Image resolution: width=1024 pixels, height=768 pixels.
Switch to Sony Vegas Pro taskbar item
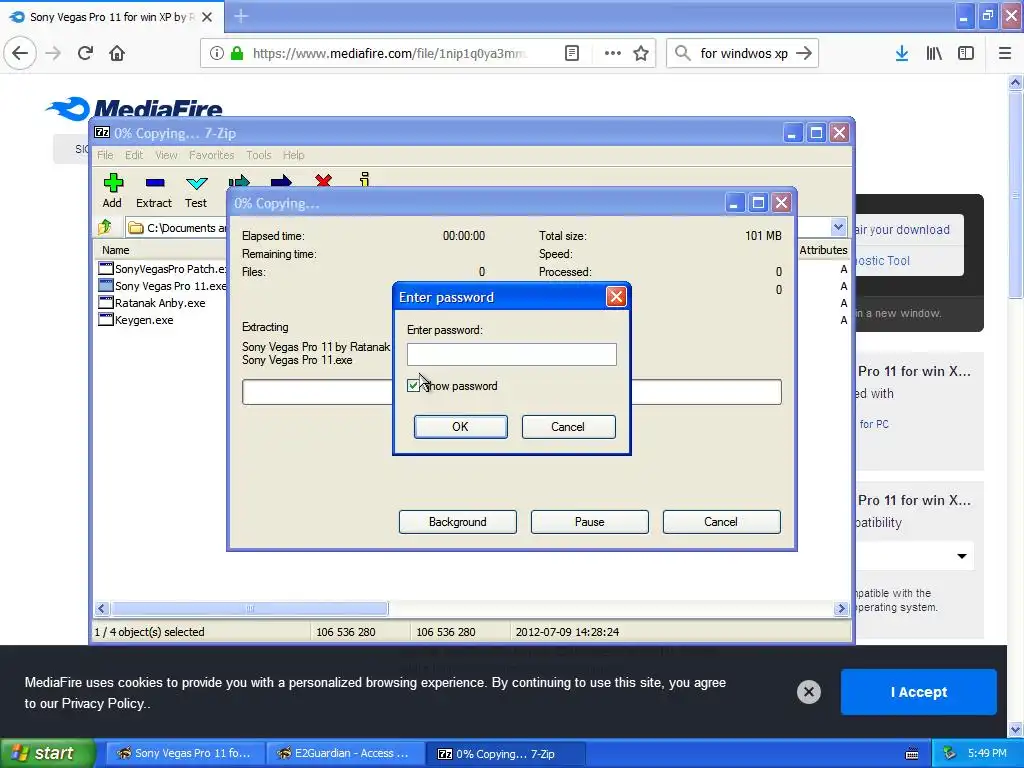click(x=184, y=754)
